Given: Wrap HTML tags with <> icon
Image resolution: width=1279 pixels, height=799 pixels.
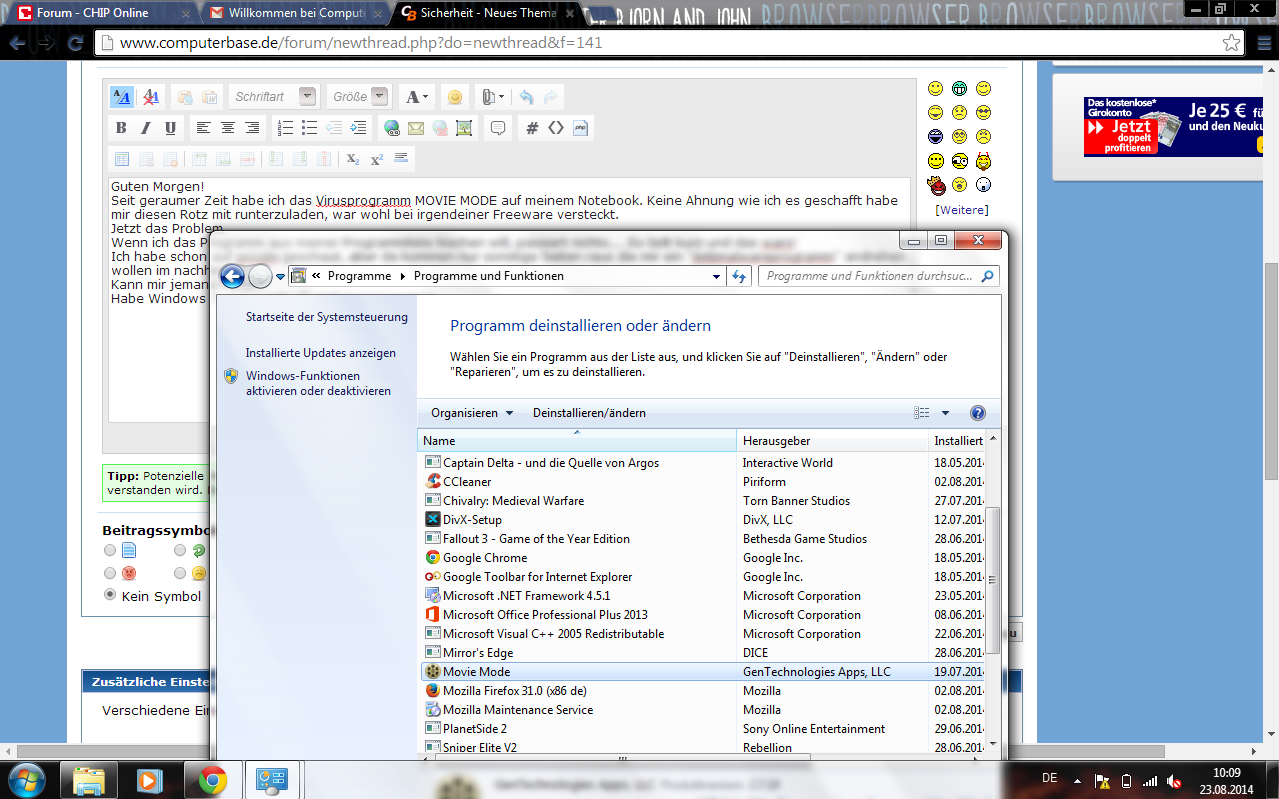Looking at the screenshot, I should point(556,128).
